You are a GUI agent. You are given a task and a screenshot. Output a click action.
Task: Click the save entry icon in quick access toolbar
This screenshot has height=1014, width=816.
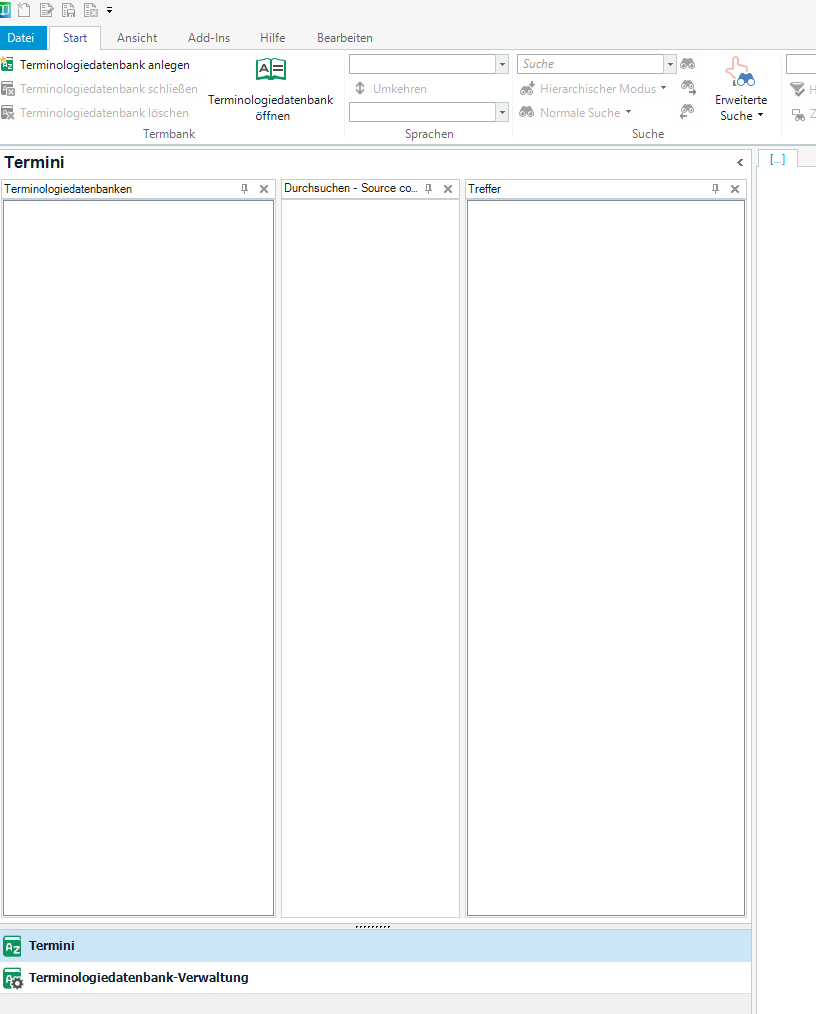coord(69,10)
